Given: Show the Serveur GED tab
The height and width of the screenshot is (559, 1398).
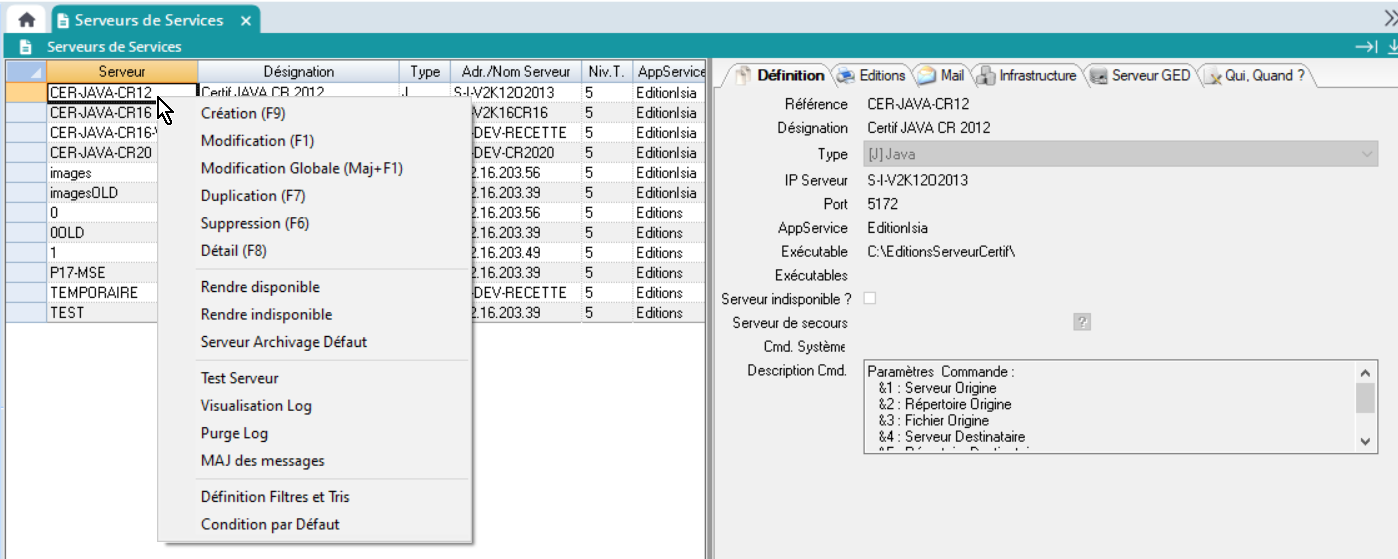Looking at the screenshot, I should pos(1140,75).
